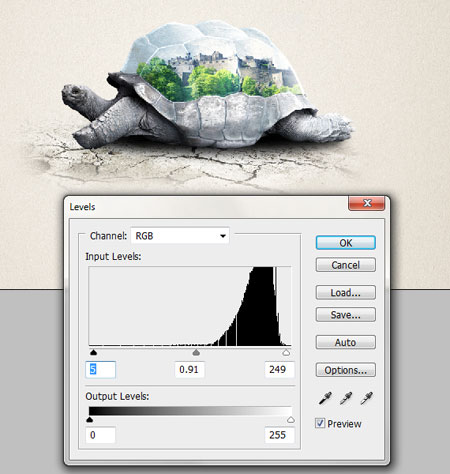Image resolution: width=450 pixels, height=474 pixels.
Task: Focus the highlight input field showing 249
Action: click(x=279, y=370)
